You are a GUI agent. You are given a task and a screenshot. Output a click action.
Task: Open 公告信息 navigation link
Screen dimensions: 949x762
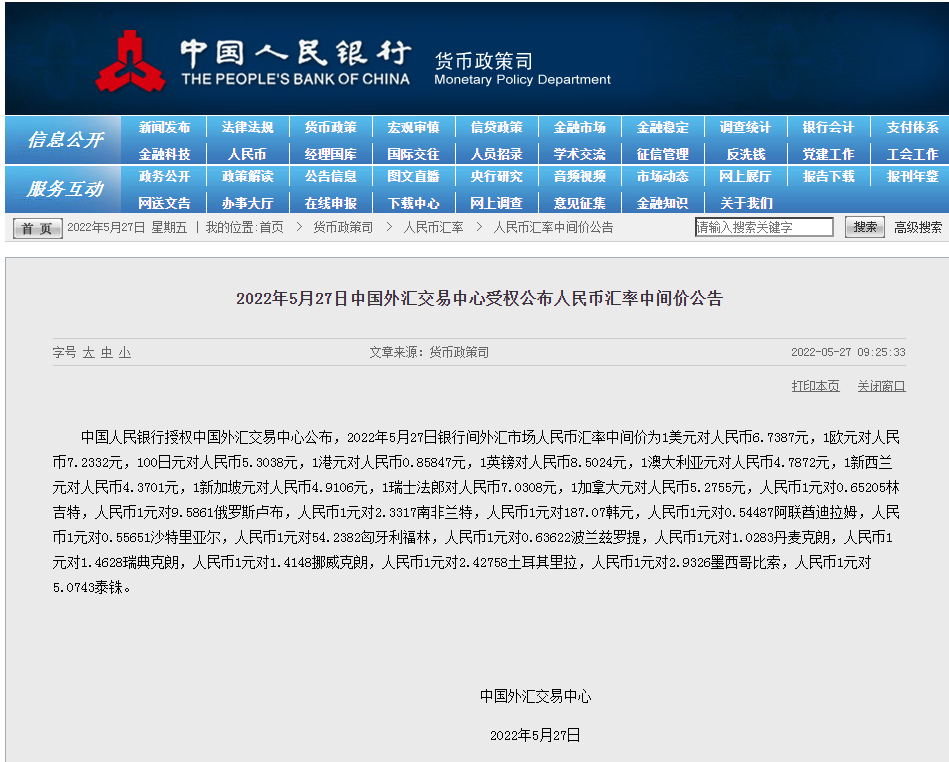330,177
